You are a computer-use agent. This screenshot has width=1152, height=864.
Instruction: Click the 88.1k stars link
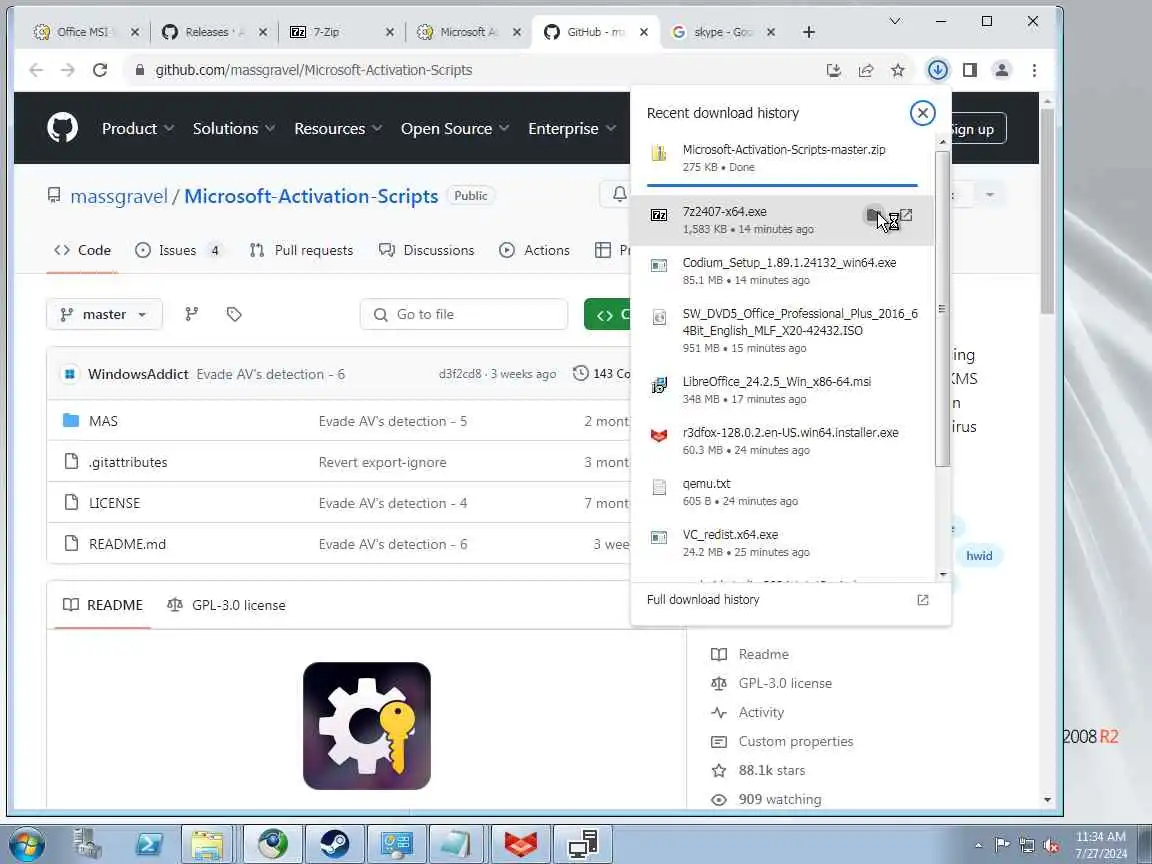click(x=771, y=771)
